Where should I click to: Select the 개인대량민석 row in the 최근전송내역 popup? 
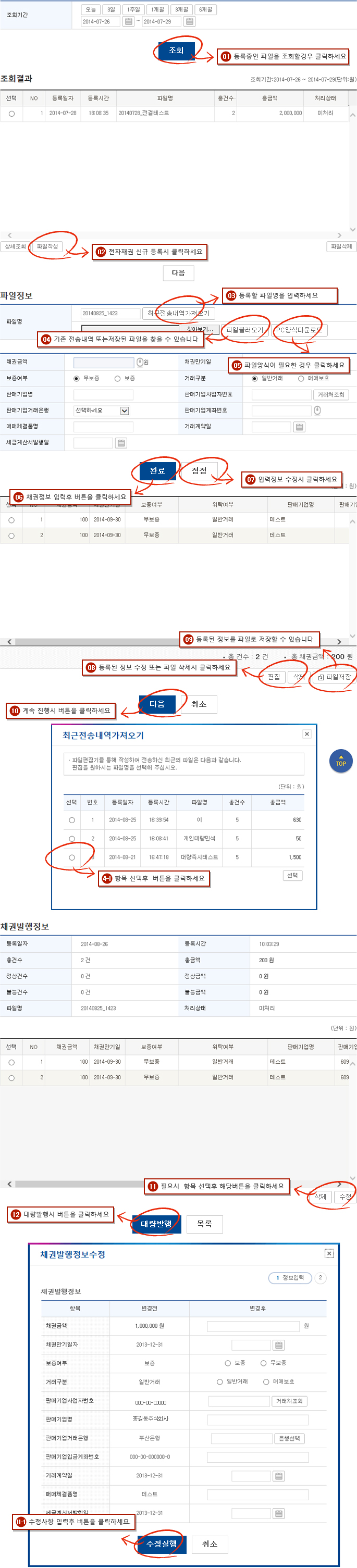pos(72,839)
